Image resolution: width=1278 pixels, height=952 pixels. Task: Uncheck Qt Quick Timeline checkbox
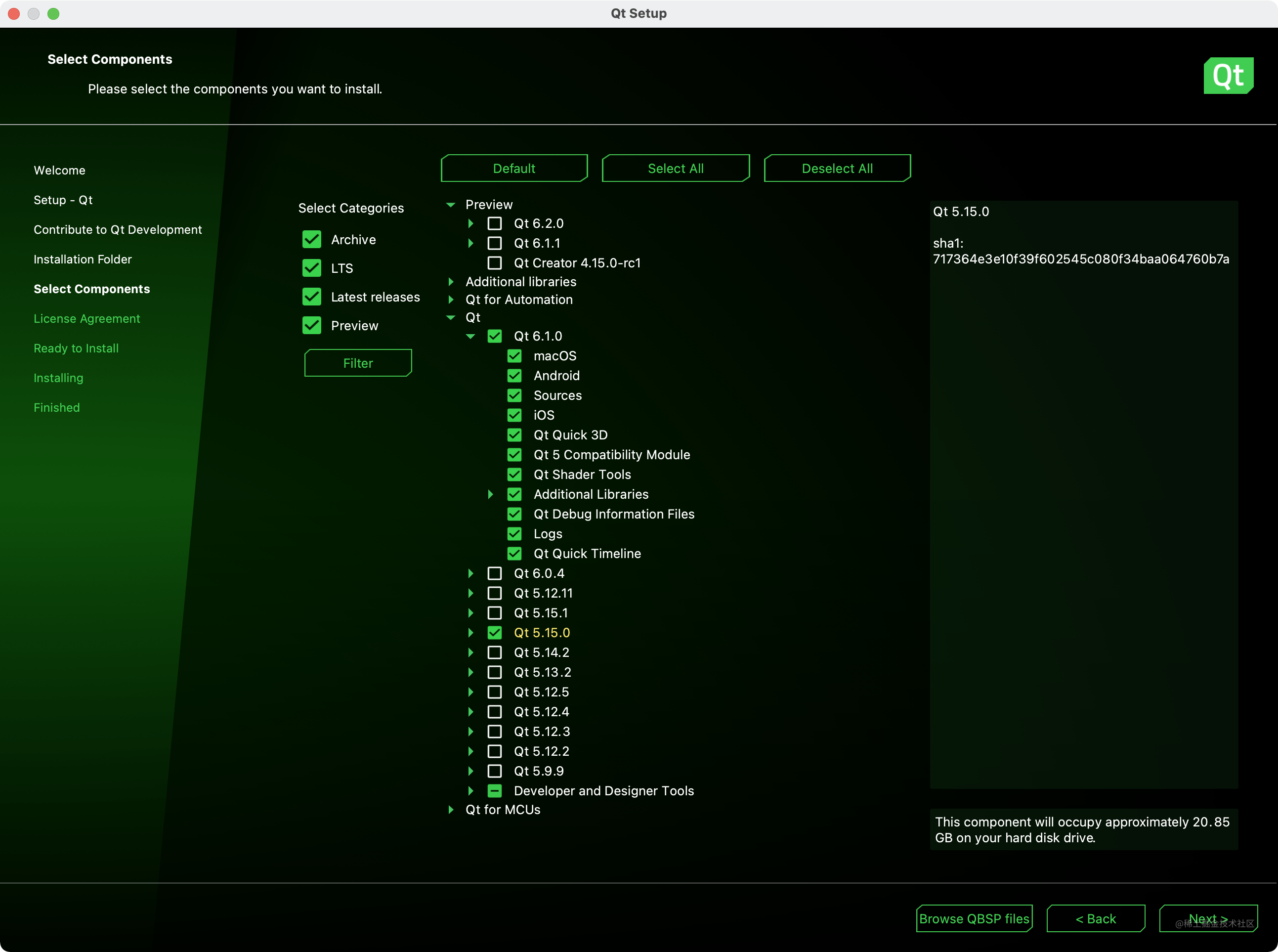pos(514,553)
